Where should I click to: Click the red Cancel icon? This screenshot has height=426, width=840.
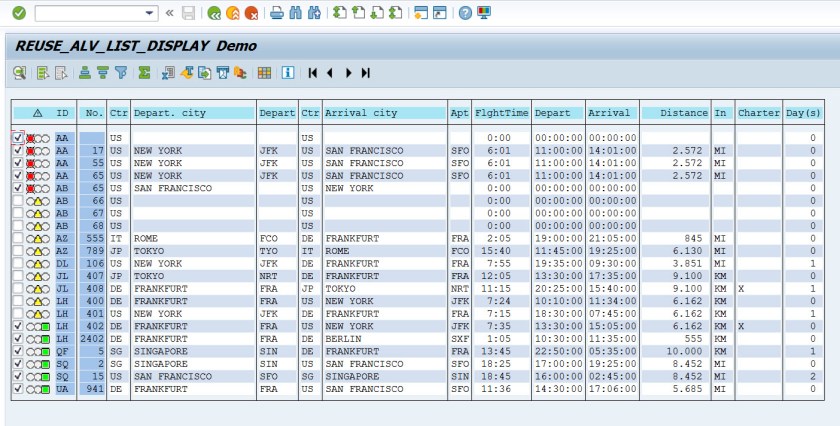tap(252, 13)
